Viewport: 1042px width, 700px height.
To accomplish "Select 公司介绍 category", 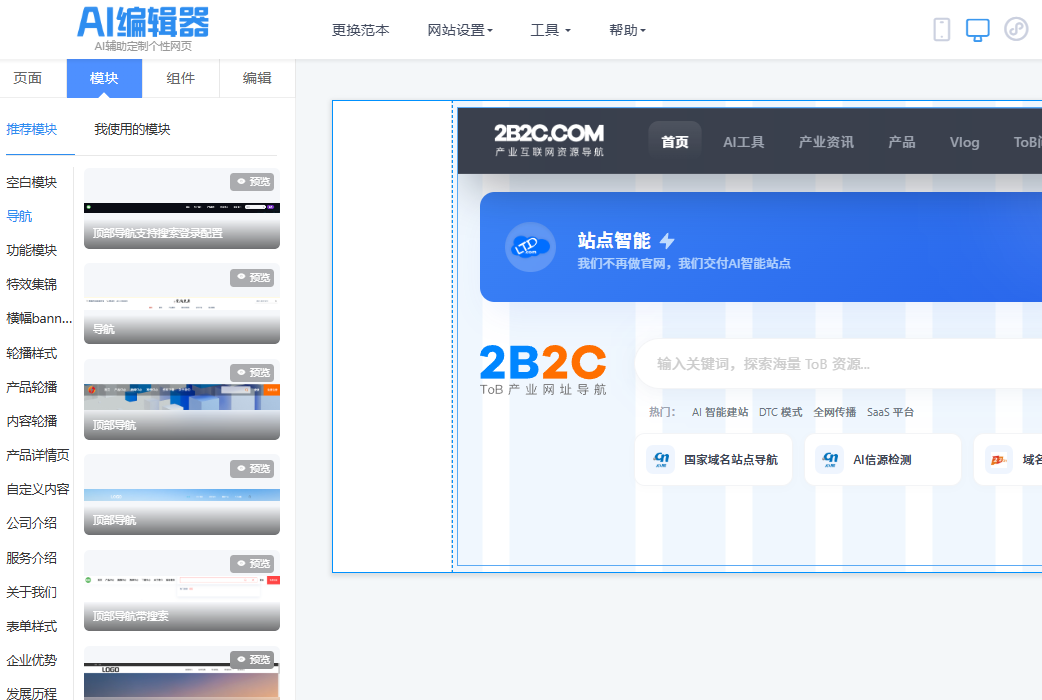I will coord(32,523).
